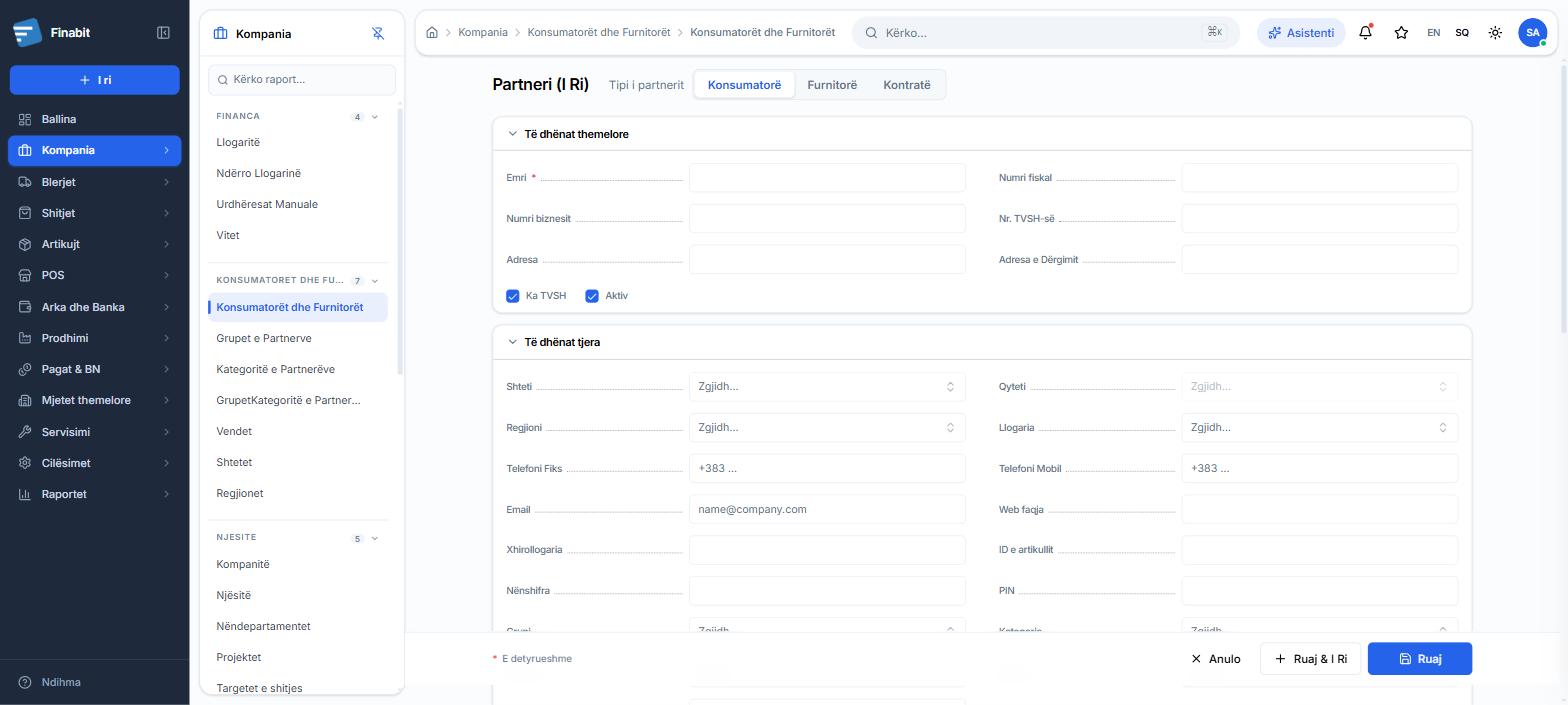
Task: Collapse Konsumatoret dhe Furnitoret group
Action: [x=375, y=281]
